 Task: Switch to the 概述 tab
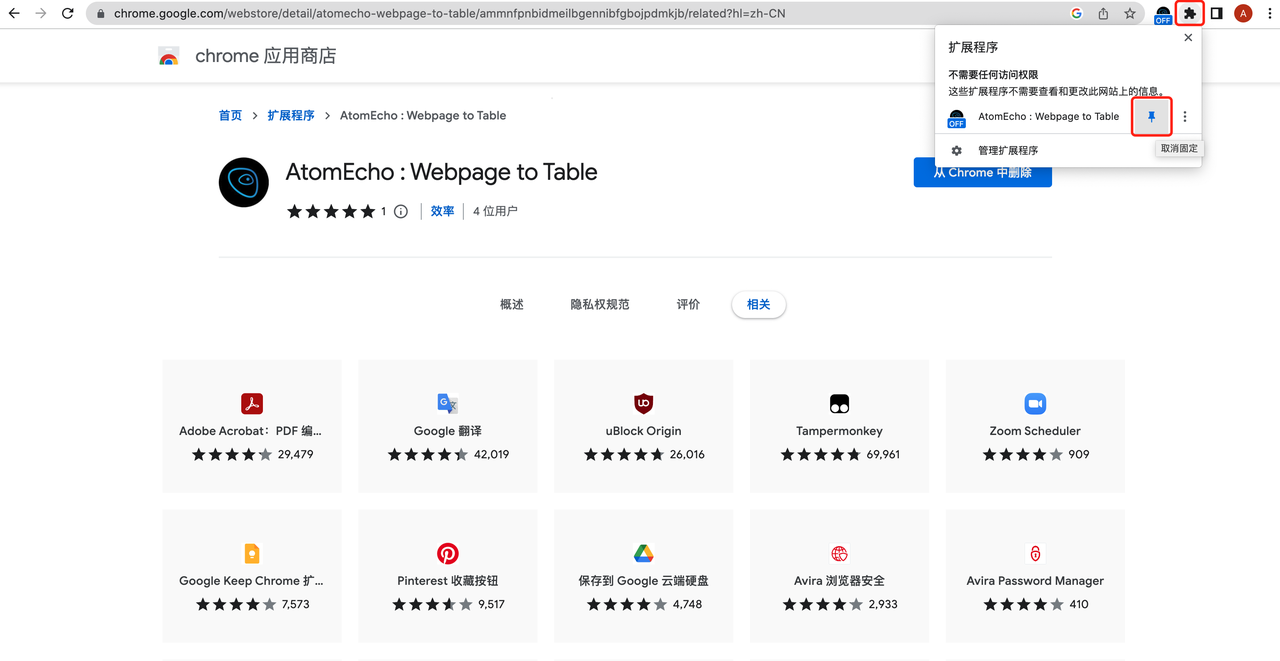tap(512, 304)
